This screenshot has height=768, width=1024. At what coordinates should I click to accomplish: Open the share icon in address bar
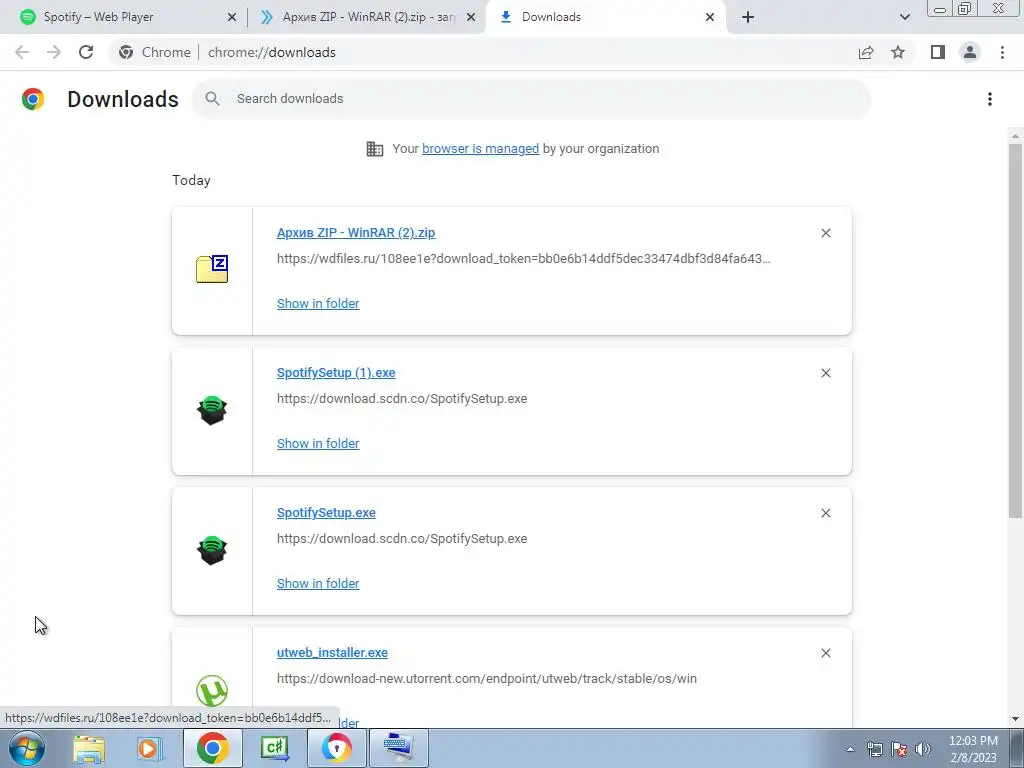point(866,52)
